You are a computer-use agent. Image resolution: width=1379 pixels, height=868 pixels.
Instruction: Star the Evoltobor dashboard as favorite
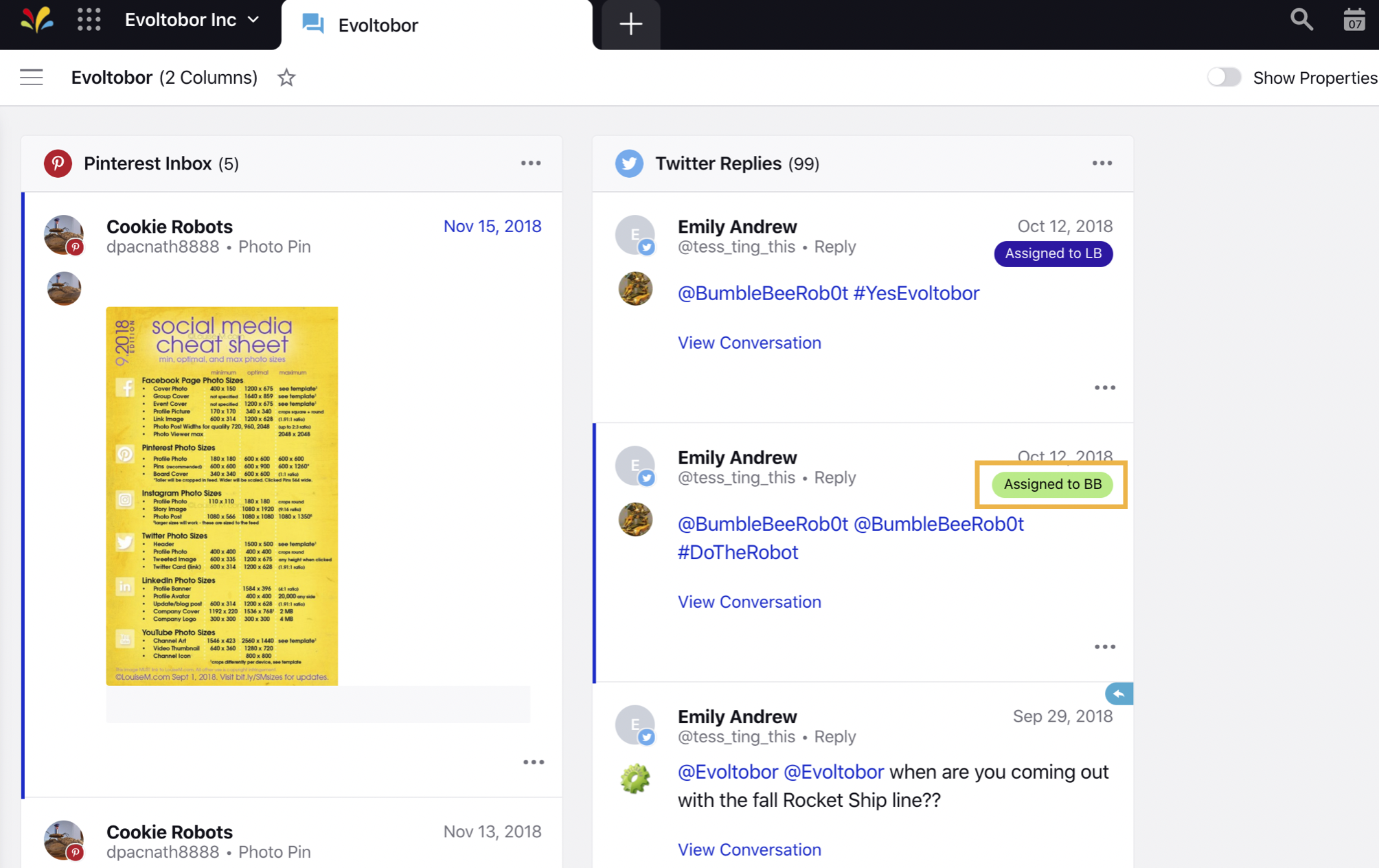[286, 78]
